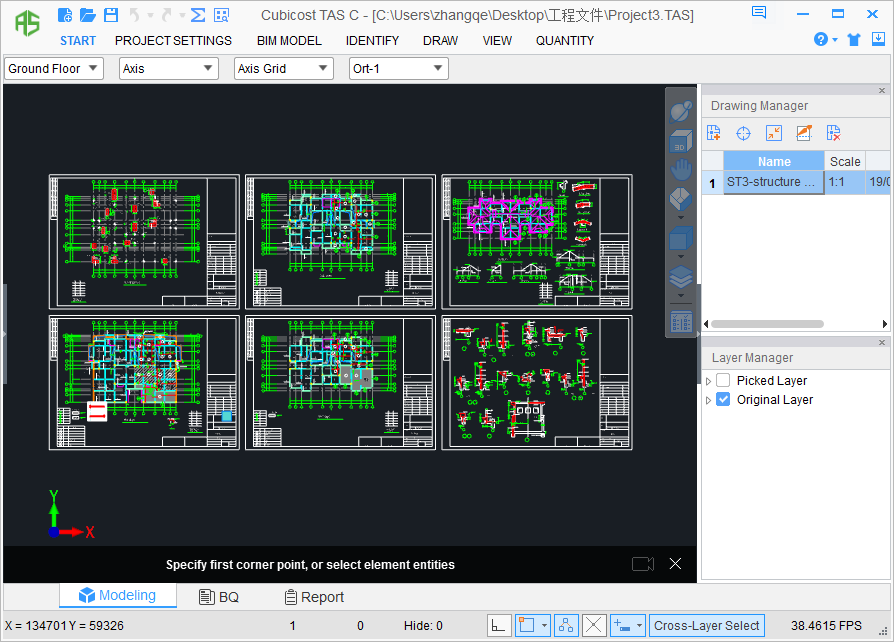Click the Save file icon in title bar
The height and width of the screenshot is (642, 894).
(x=111, y=15)
